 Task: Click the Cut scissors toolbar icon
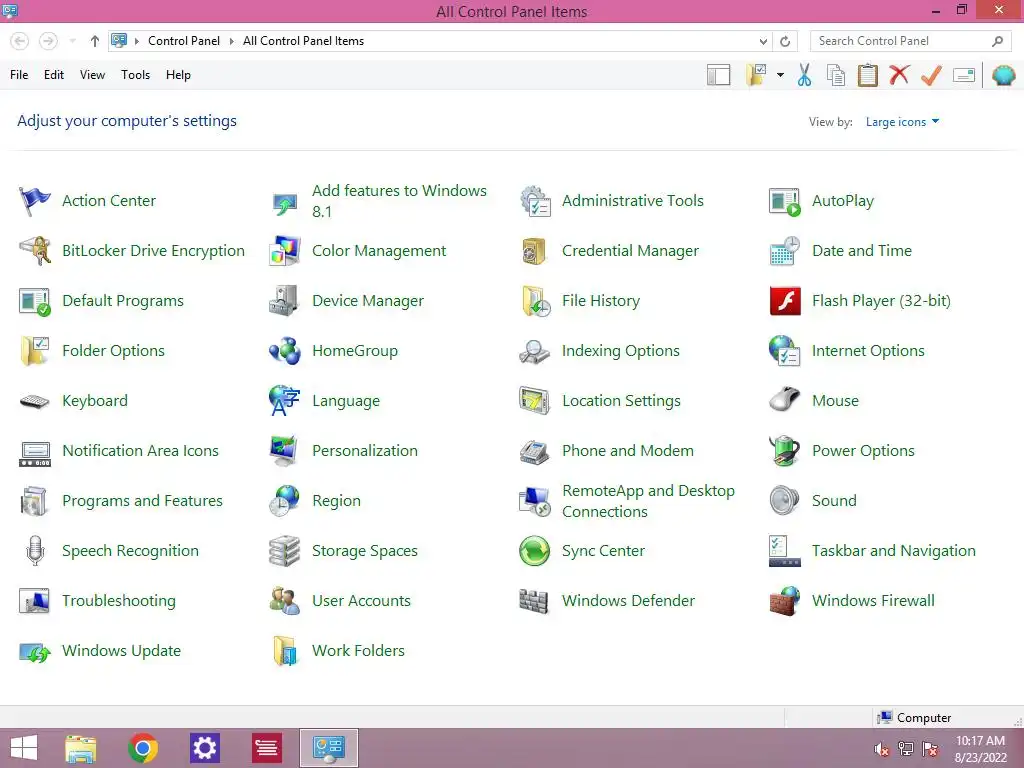pos(805,75)
